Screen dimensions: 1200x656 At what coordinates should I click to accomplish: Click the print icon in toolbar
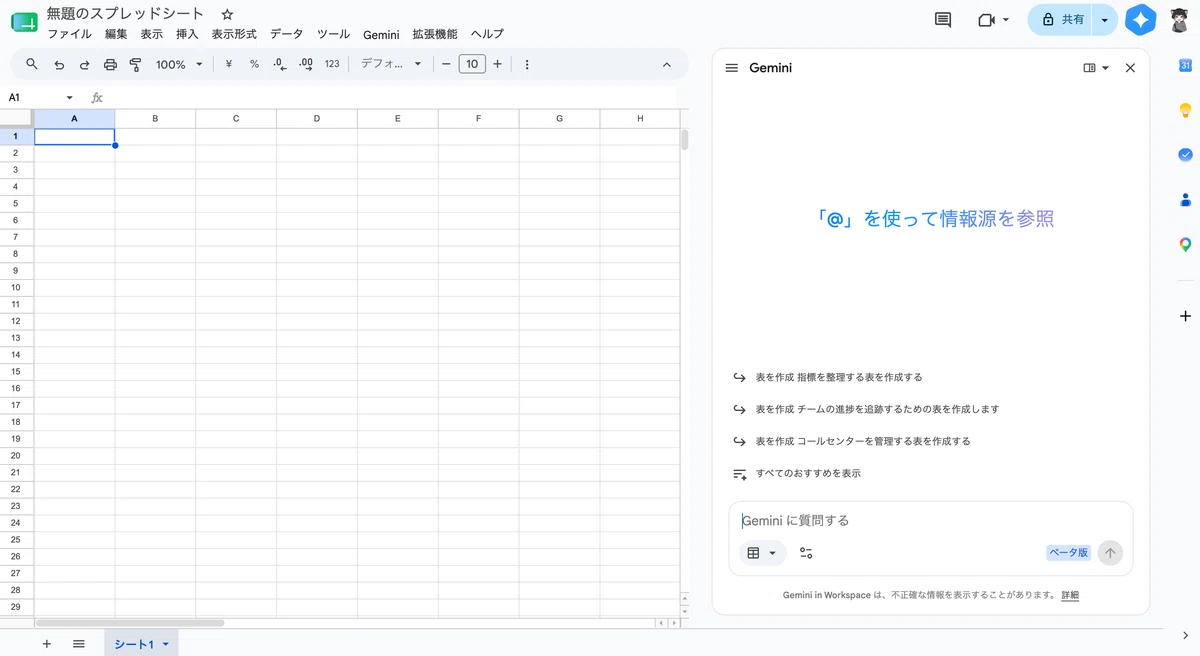[110, 64]
